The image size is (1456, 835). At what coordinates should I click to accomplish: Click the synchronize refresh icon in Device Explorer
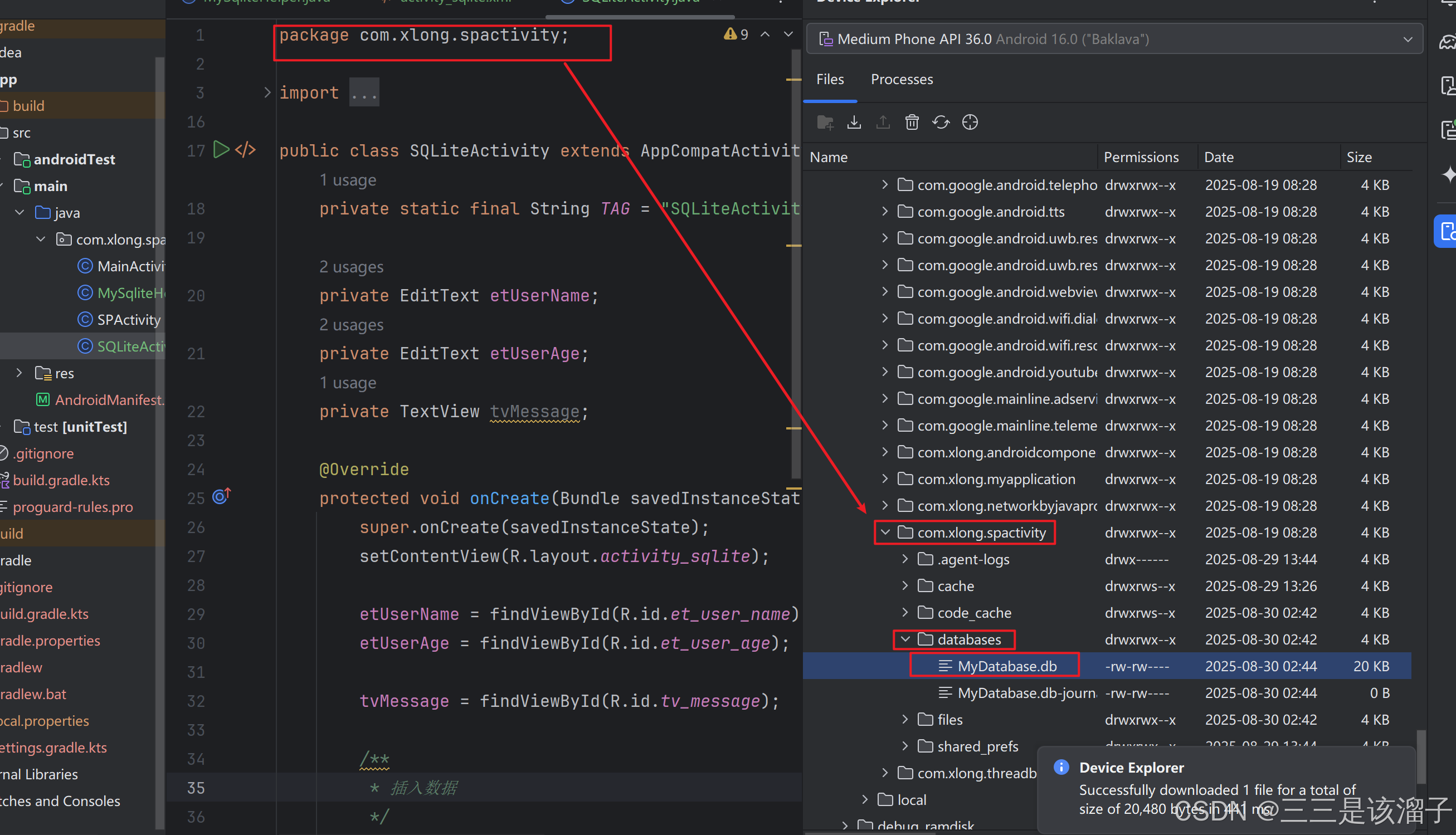[x=941, y=122]
